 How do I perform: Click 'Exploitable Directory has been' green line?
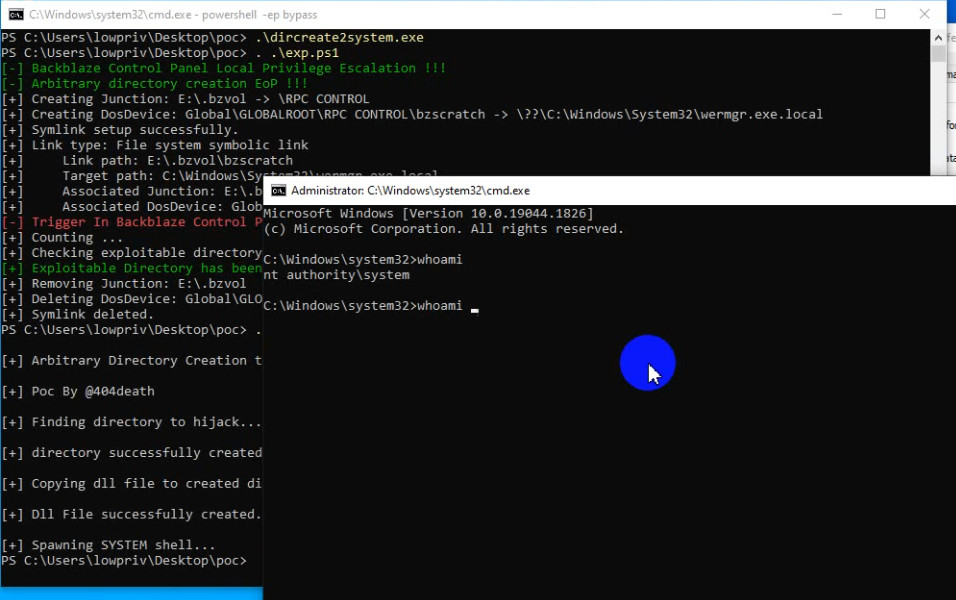pyautogui.click(x=132, y=268)
